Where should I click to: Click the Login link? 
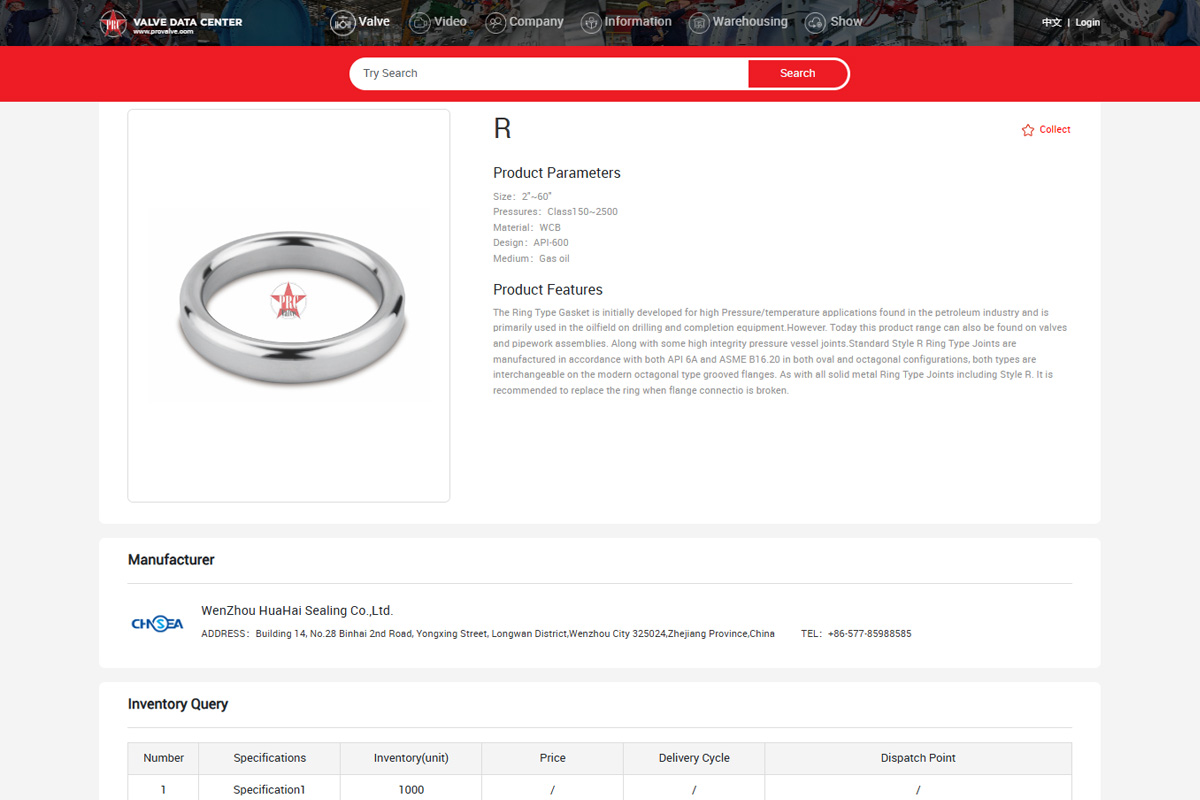pyautogui.click(x=1087, y=22)
